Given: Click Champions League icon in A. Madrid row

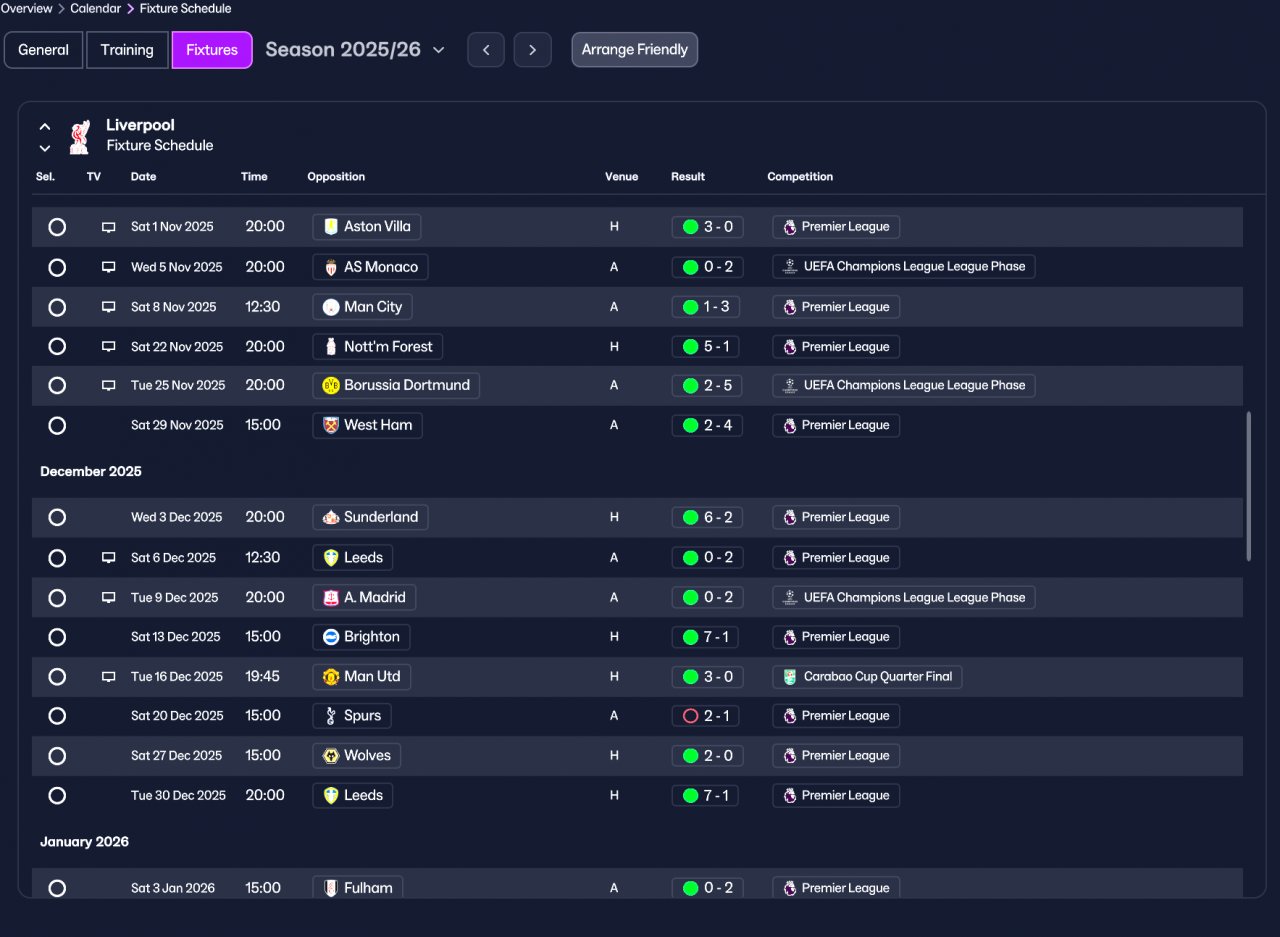Looking at the screenshot, I should (x=790, y=598).
